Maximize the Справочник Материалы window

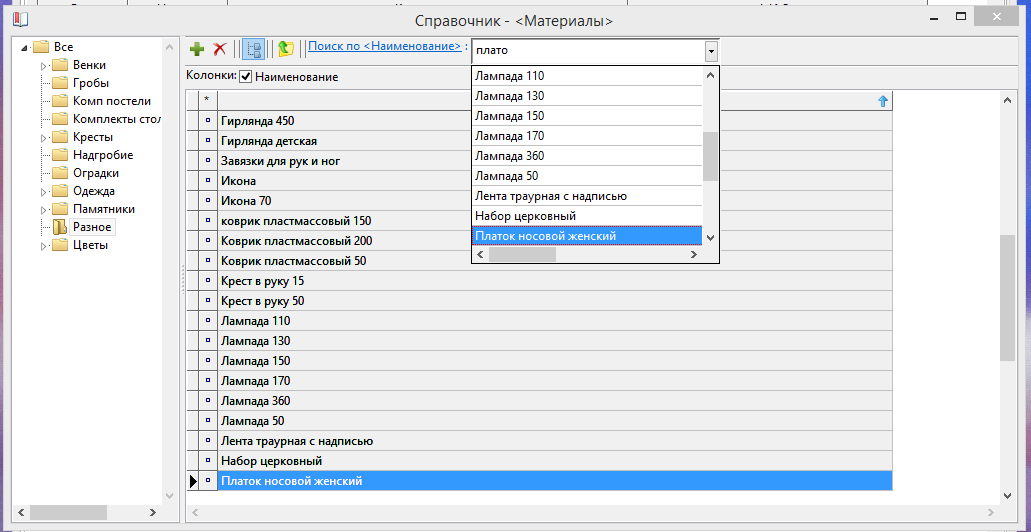pyautogui.click(x=961, y=16)
